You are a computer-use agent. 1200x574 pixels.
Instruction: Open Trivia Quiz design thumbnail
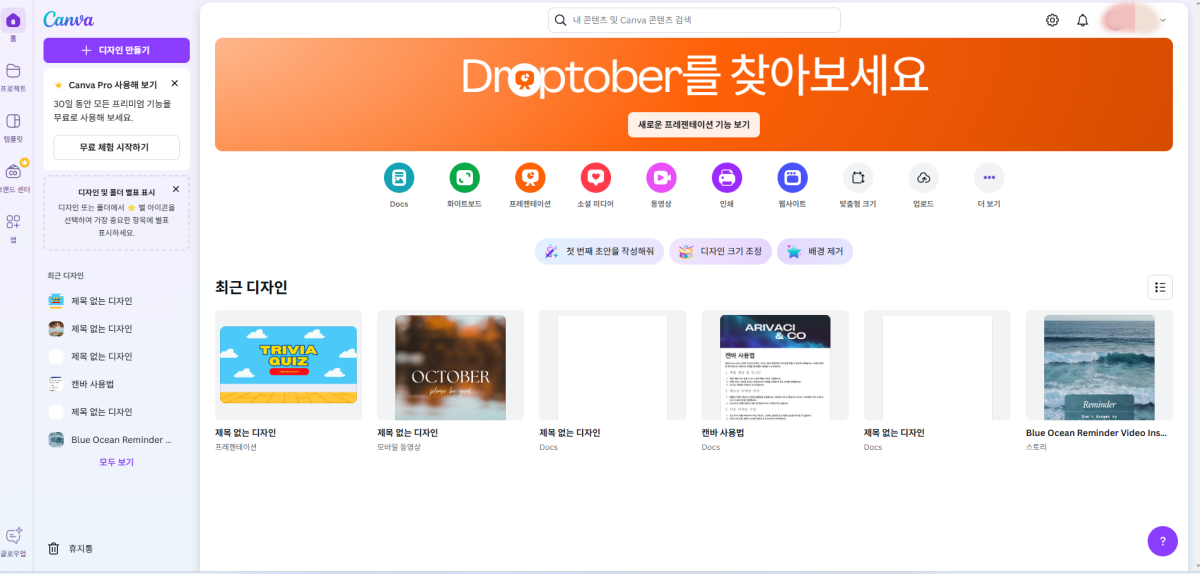pyautogui.click(x=288, y=364)
